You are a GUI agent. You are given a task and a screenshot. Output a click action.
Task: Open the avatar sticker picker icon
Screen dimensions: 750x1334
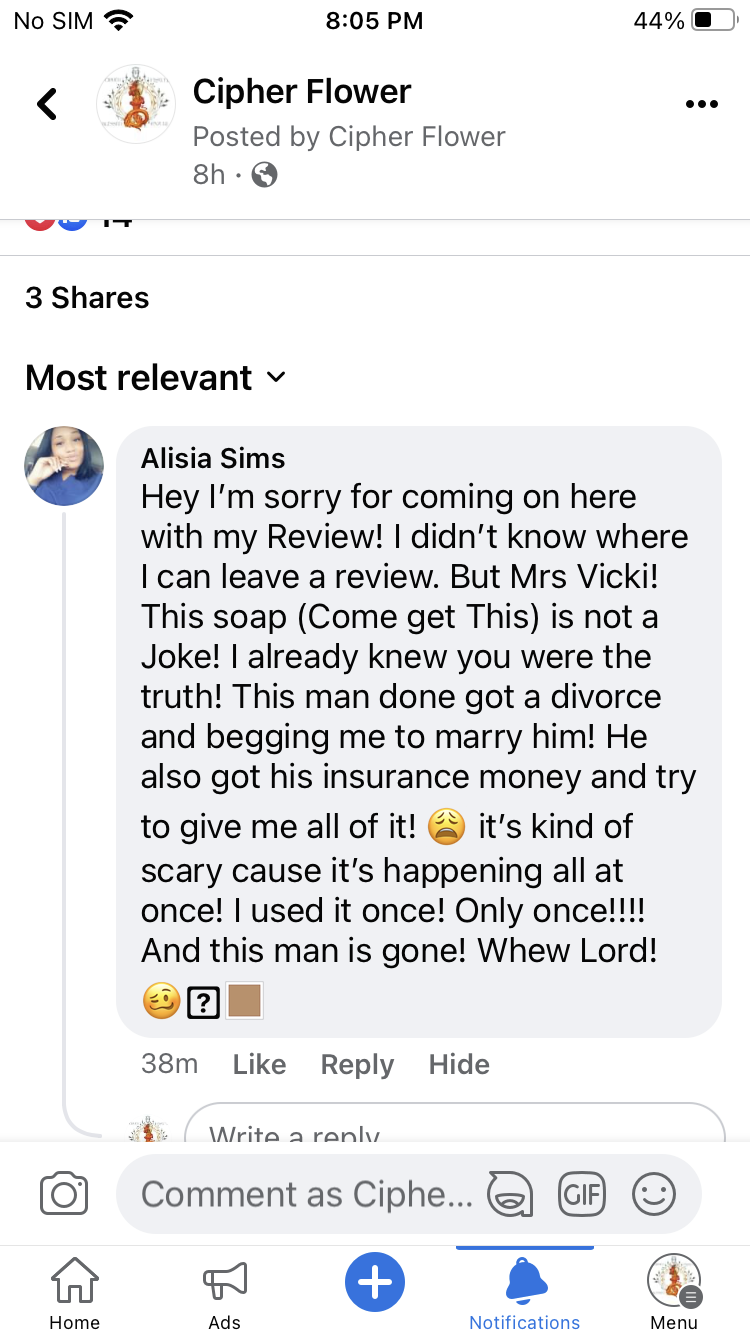coord(509,1194)
